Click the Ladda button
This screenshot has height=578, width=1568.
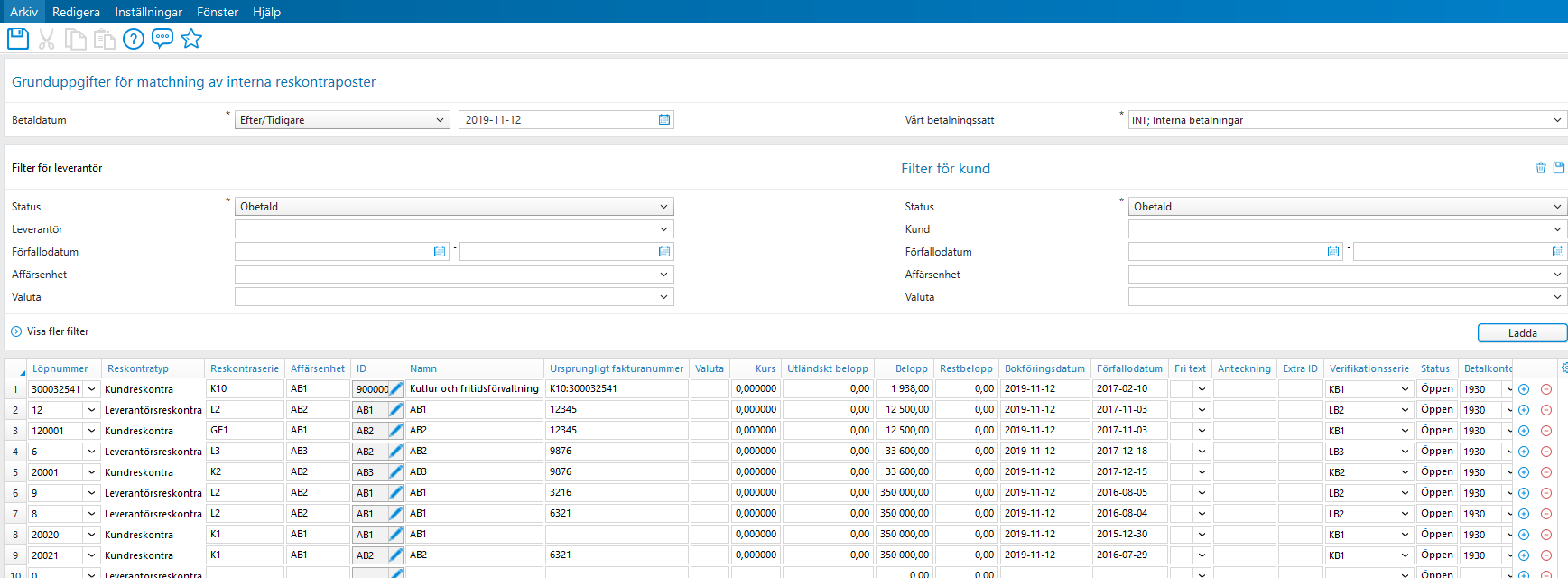(1522, 333)
